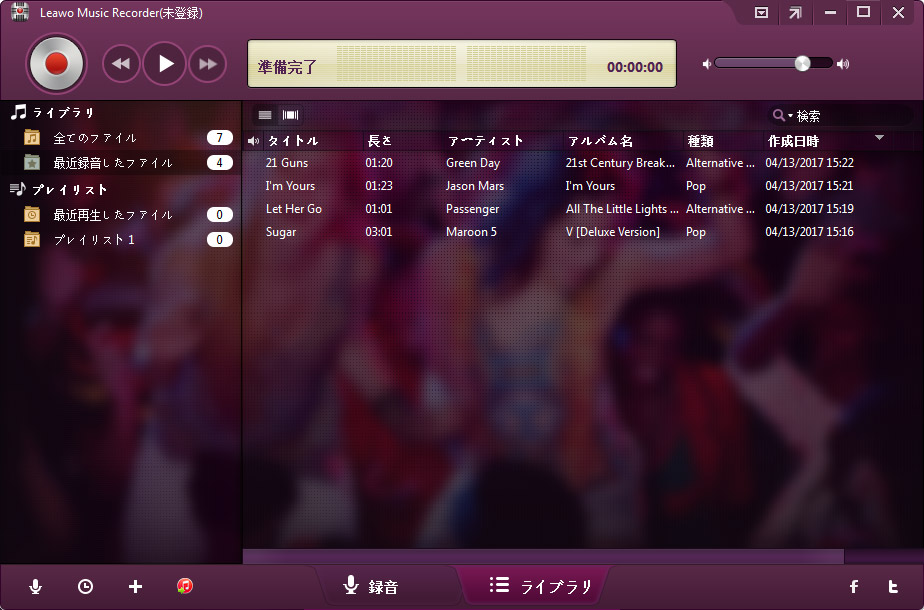Click the 03:01 length value
924x610 pixels.
[x=378, y=232]
